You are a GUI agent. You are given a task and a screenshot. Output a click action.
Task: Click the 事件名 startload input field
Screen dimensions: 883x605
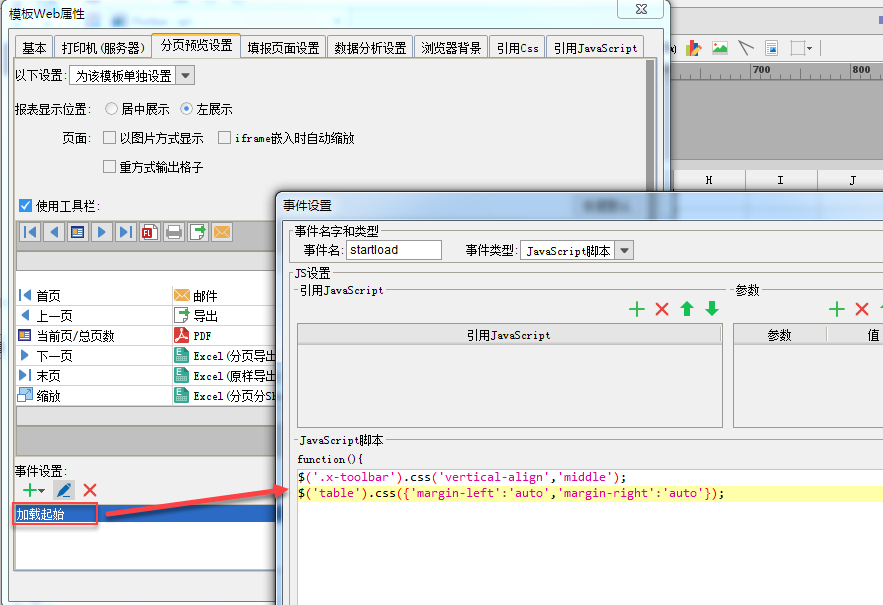pyautogui.click(x=394, y=250)
